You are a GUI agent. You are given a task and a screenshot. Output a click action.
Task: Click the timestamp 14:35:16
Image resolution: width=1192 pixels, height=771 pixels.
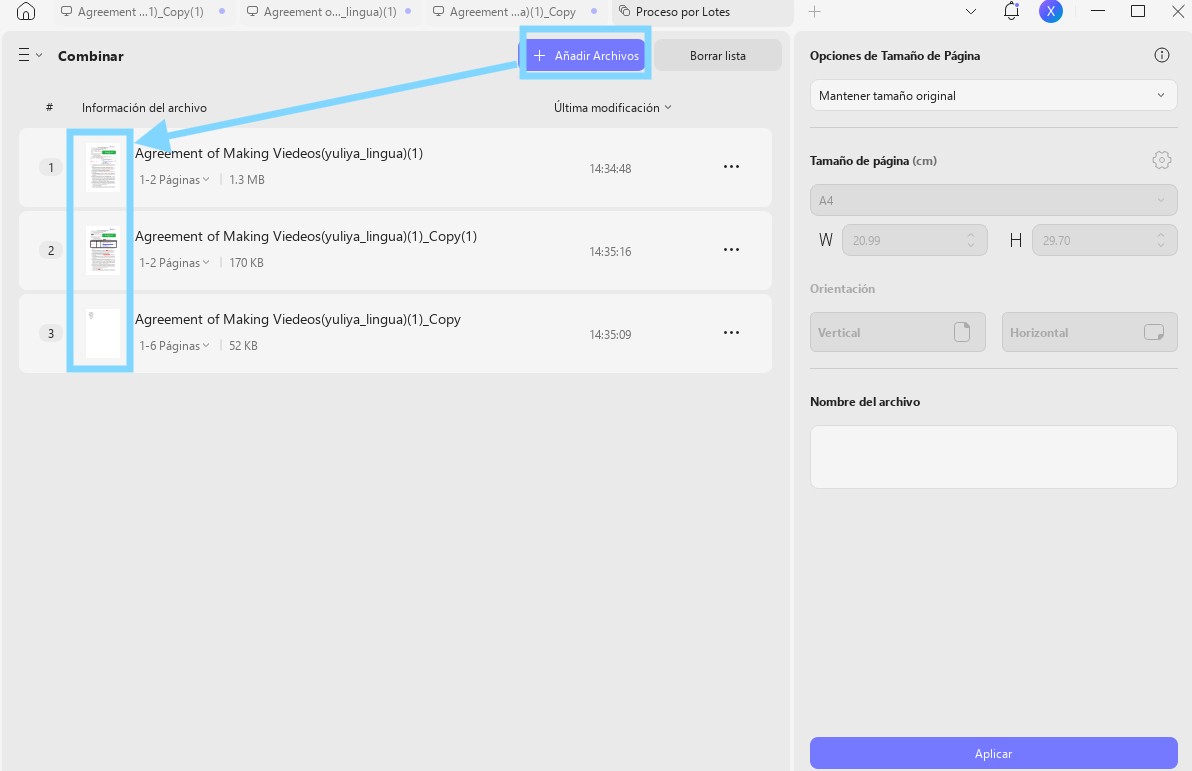pos(610,252)
